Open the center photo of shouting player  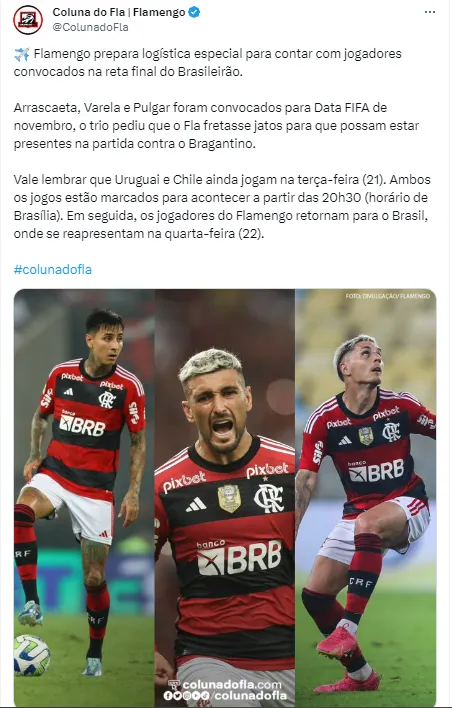(x=225, y=498)
